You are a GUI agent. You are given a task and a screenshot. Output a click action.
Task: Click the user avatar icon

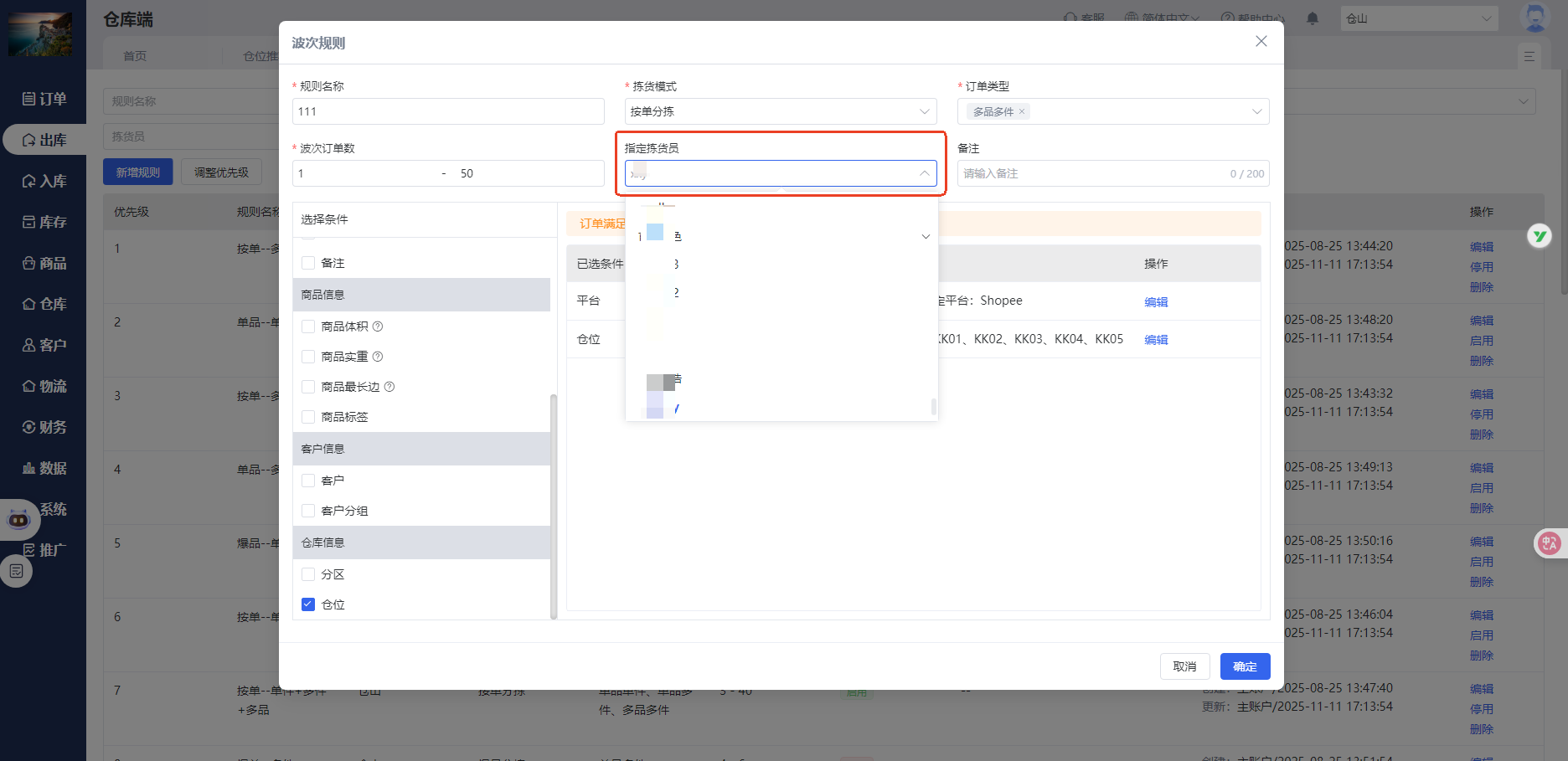click(x=1534, y=18)
